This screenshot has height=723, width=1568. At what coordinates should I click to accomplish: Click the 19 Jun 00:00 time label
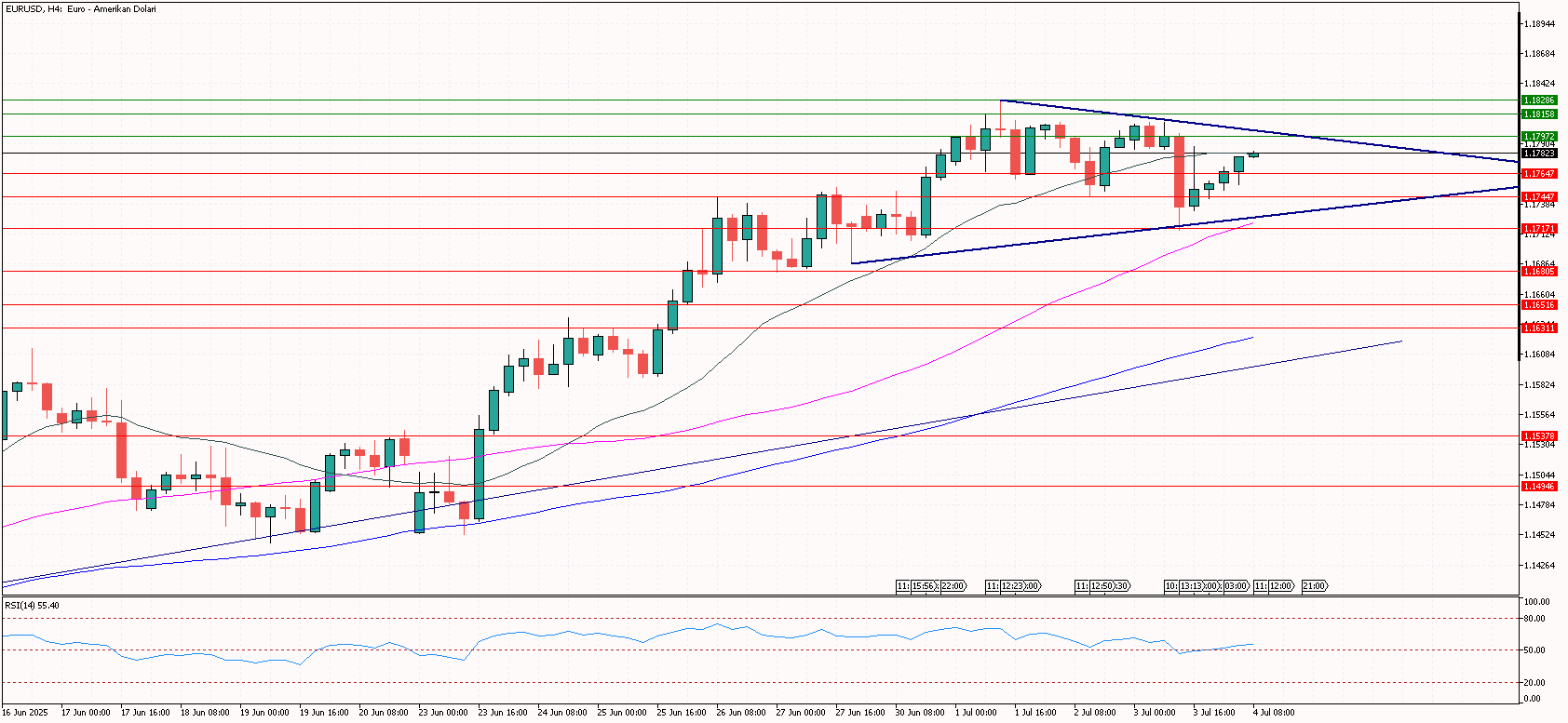(x=264, y=713)
